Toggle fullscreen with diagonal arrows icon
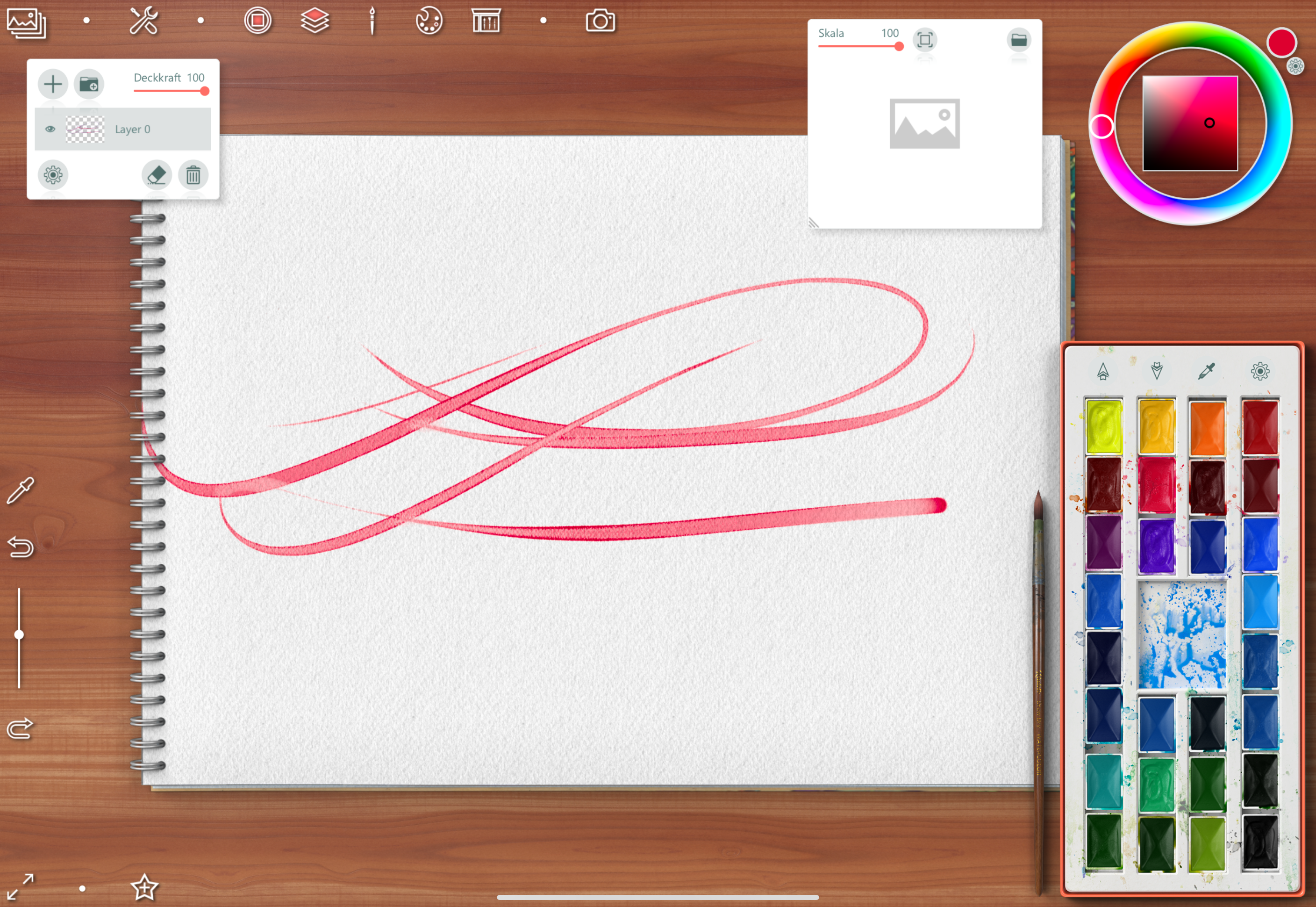The height and width of the screenshot is (907, 1316). pos(21,887)
